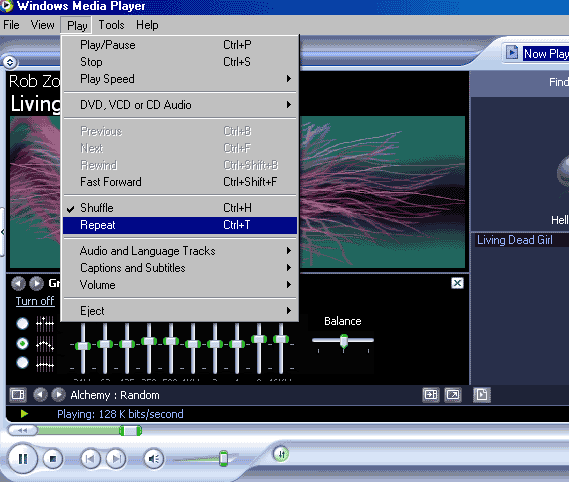Expand the Volume submenu
The height and width of the screenshot is (482, 569).
180,285
